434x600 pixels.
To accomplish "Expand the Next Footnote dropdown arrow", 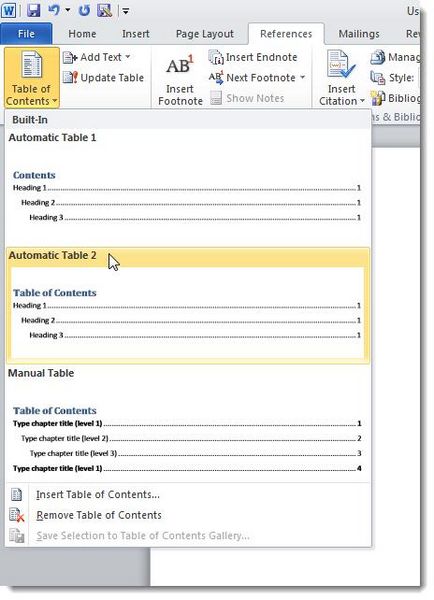I will tap(303, 78).
